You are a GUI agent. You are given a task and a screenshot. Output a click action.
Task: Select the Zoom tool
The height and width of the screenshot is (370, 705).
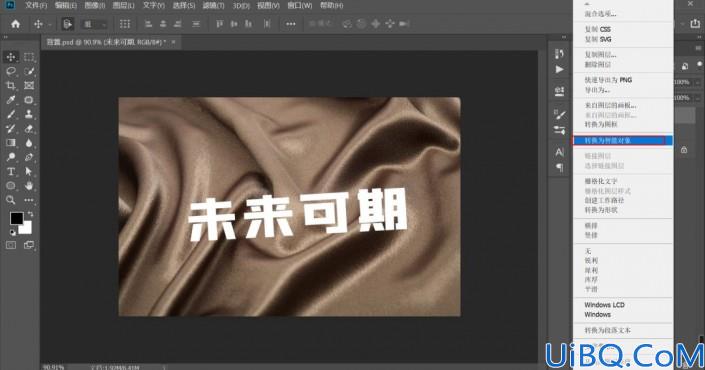coord(11,200)
